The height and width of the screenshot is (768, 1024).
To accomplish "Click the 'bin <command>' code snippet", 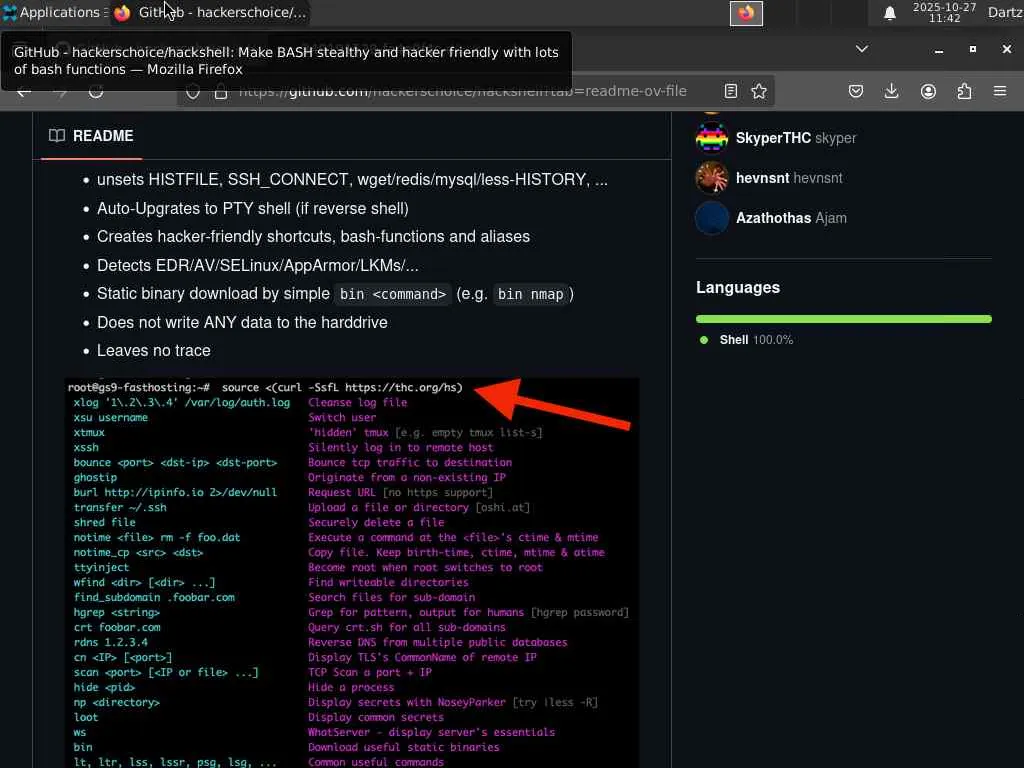I will point(392,295).
